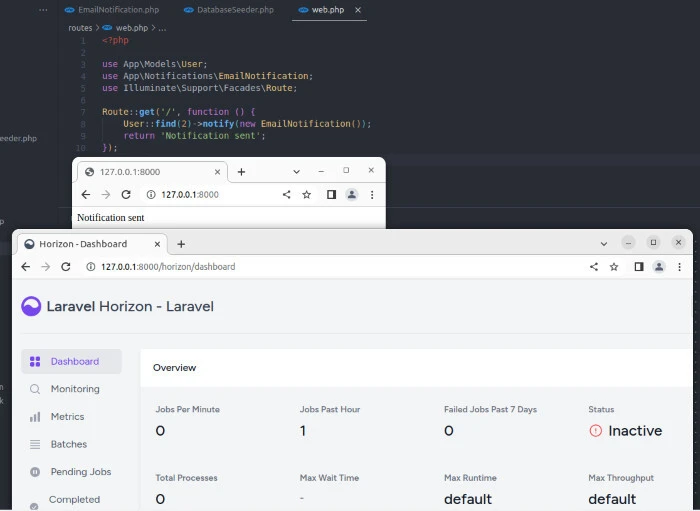Open new tab in Horizon browser
Viewport: 700px width, 511px height.
(181, 244)
